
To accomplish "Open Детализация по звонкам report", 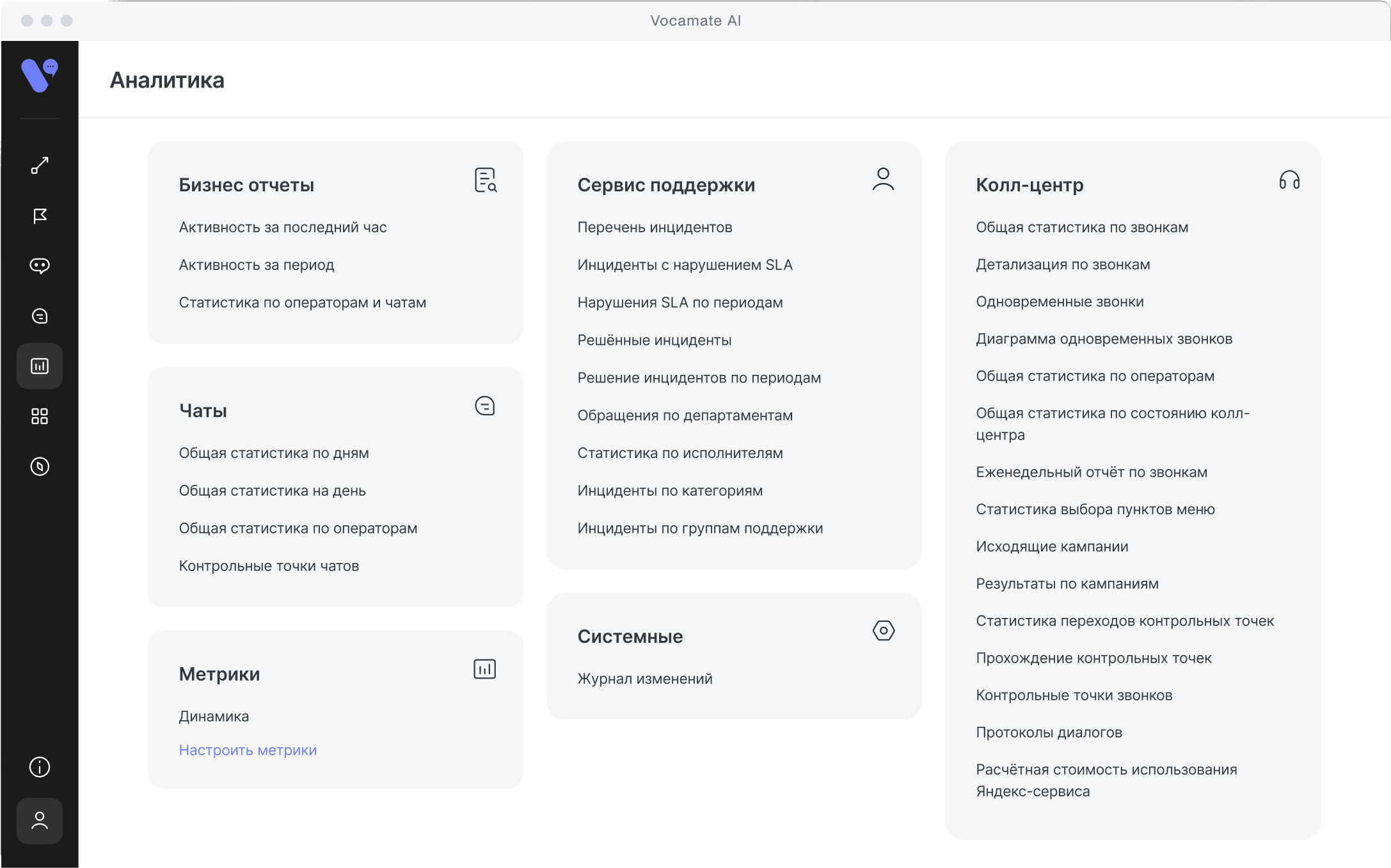I will [x=1063, y=264].
